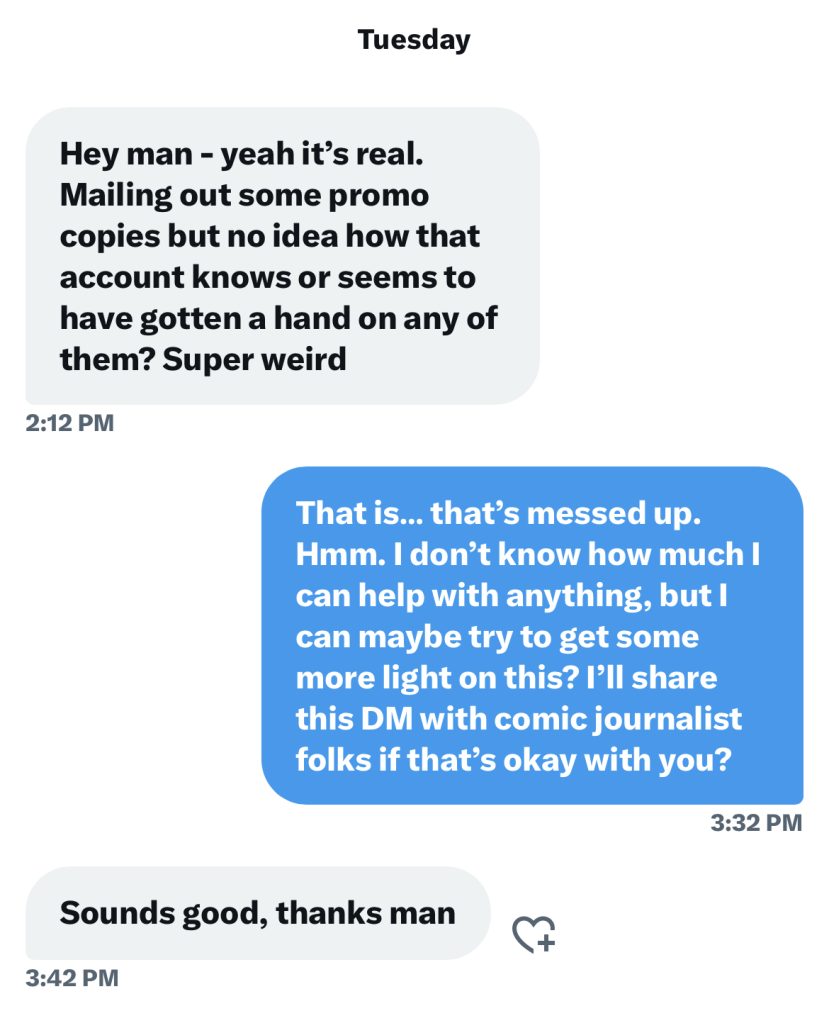Click 'account knows or seems to' line
The image size is (829, 1028).
268,277
